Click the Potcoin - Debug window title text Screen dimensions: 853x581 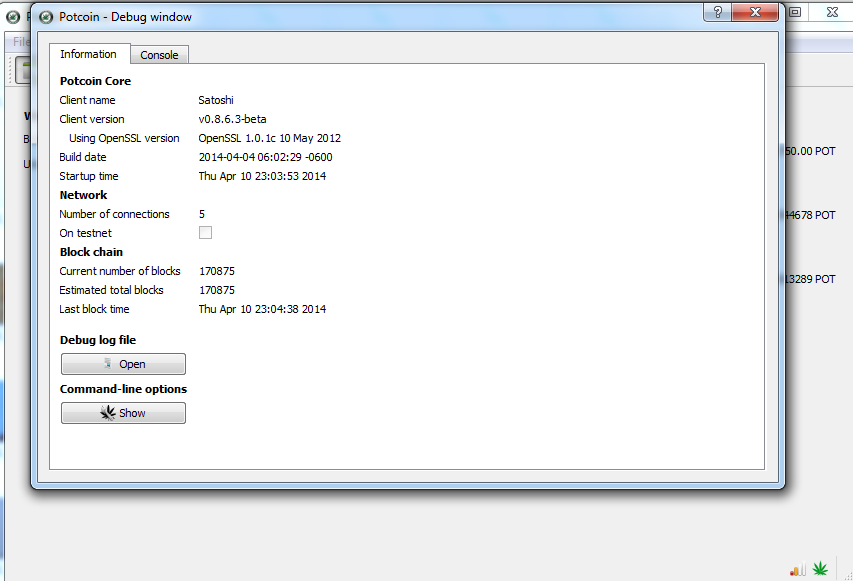[125, 17]
